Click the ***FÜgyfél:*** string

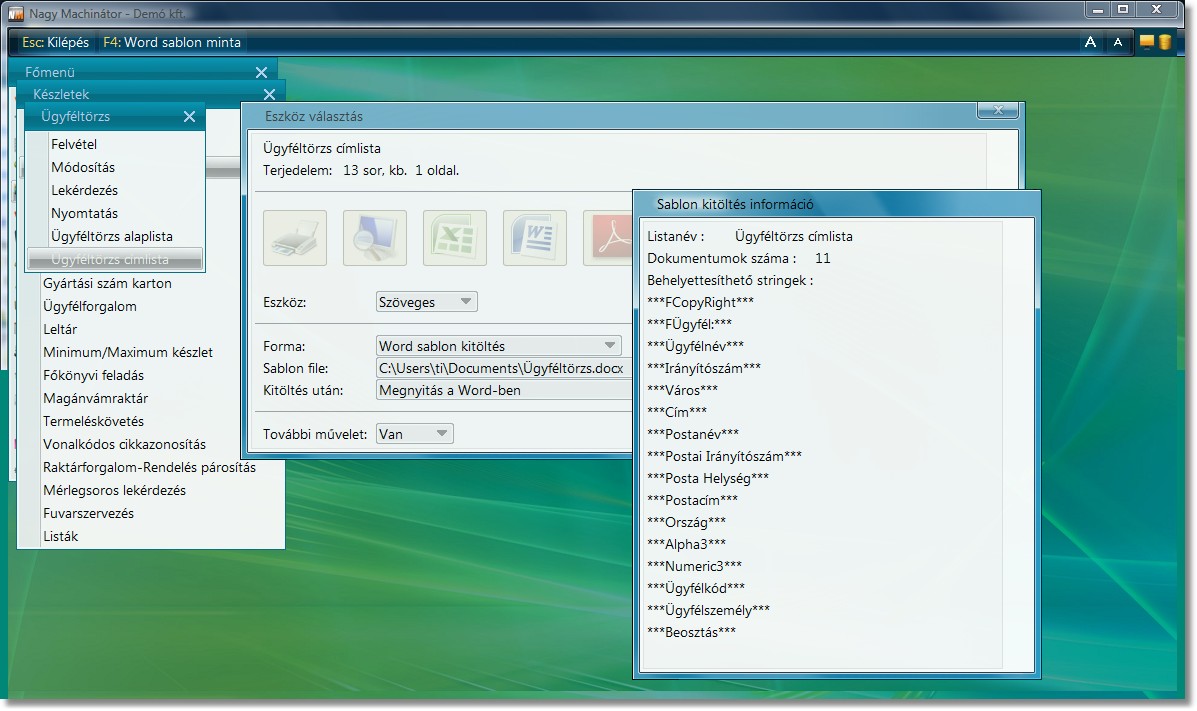(x=689, y=324)
